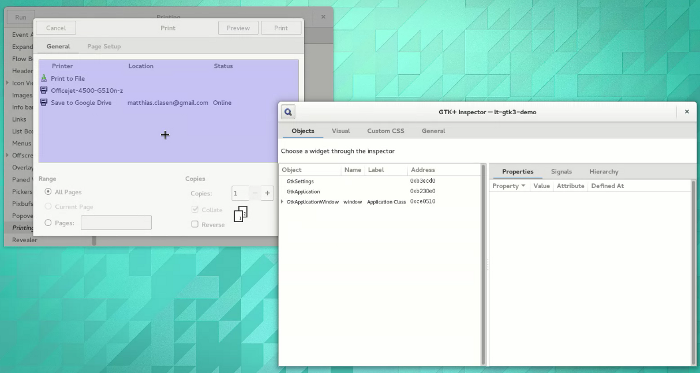Select the Save to Google Drive row
700x373 pixels.
(168, 103)
